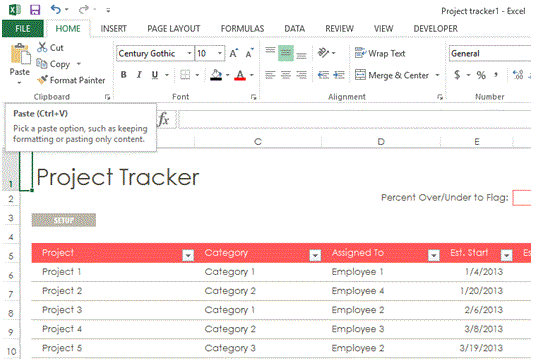Click the Save icon in quick access toolbar
The width and height of the screenshot is (533, 361).
(35, 10)
